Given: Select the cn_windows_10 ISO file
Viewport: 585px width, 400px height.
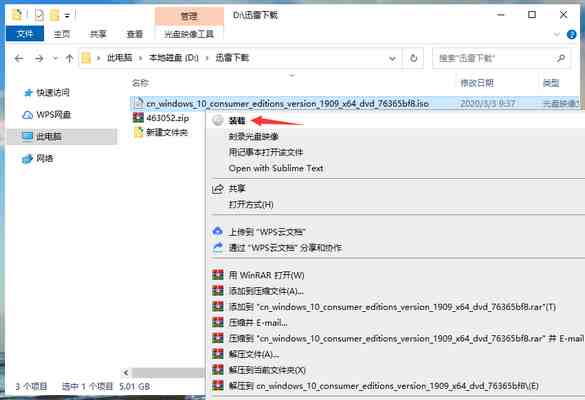Looking at the screenshot, I should click(287, 103).
